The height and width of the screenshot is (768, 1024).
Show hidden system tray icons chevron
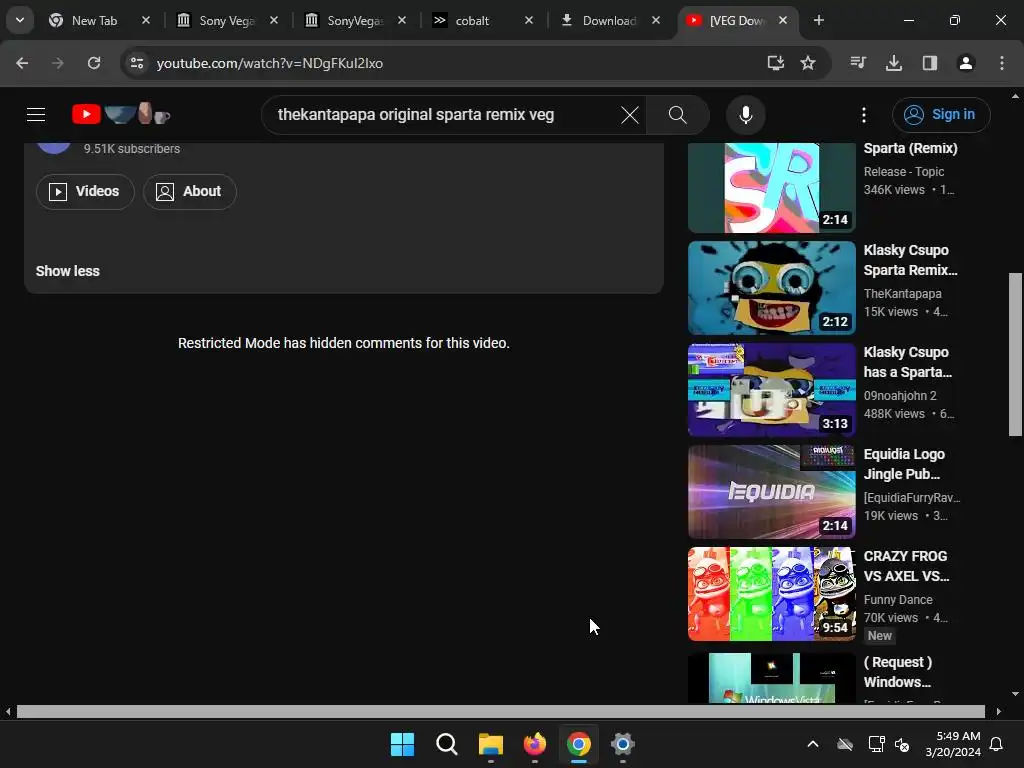812,744
